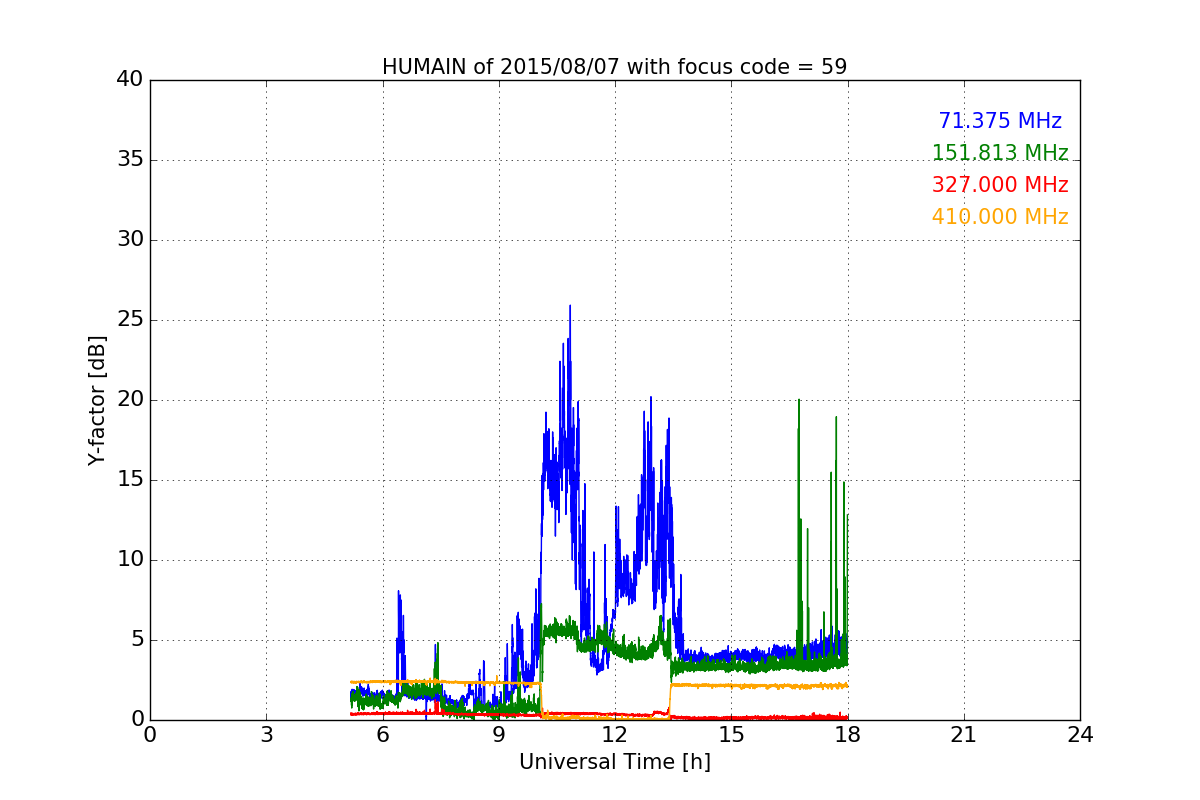This screenshot has height=800, width=1200.
Task: Select the red 327.000 MHz legend label
Action: (1000, 185)
